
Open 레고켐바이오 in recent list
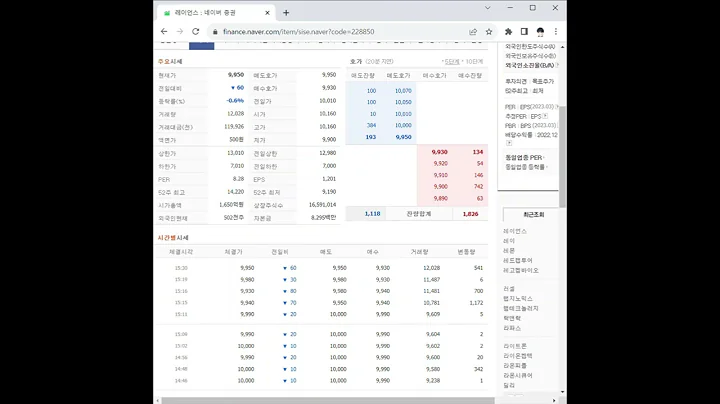(521, 270)
